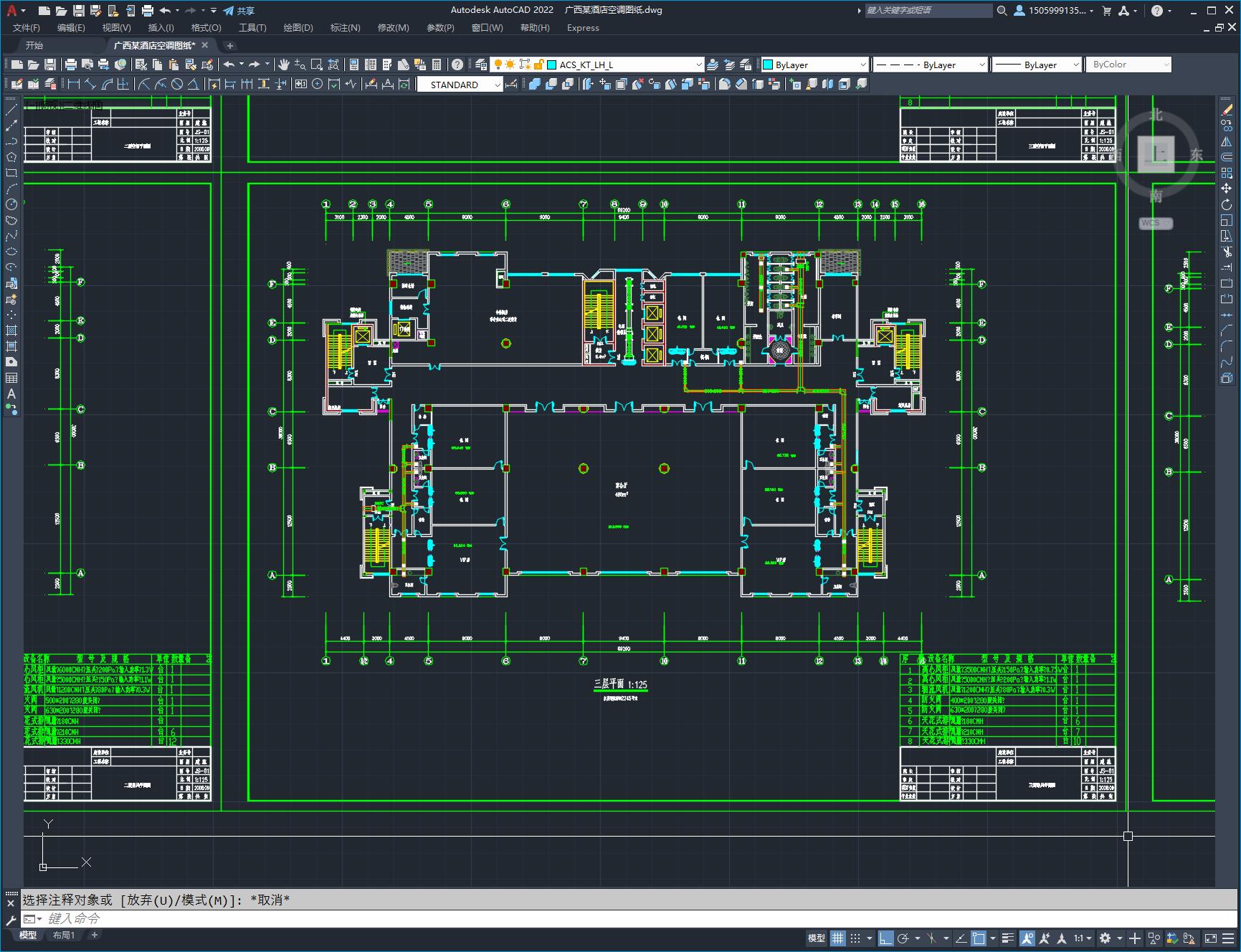Open the 文件(F) menu
This screenshot has width=1241, height=952.
coord(27,27)
